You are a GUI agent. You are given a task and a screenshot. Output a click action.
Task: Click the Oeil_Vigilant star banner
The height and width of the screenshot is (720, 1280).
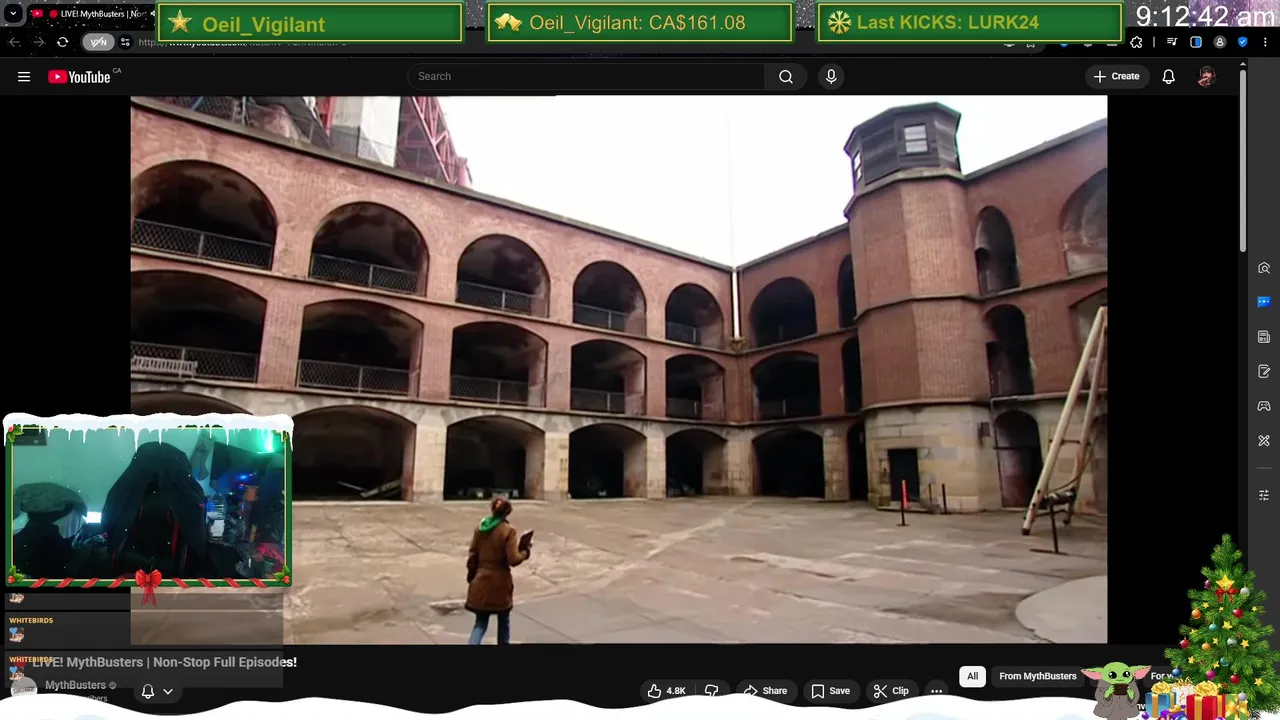coord(310,23)
